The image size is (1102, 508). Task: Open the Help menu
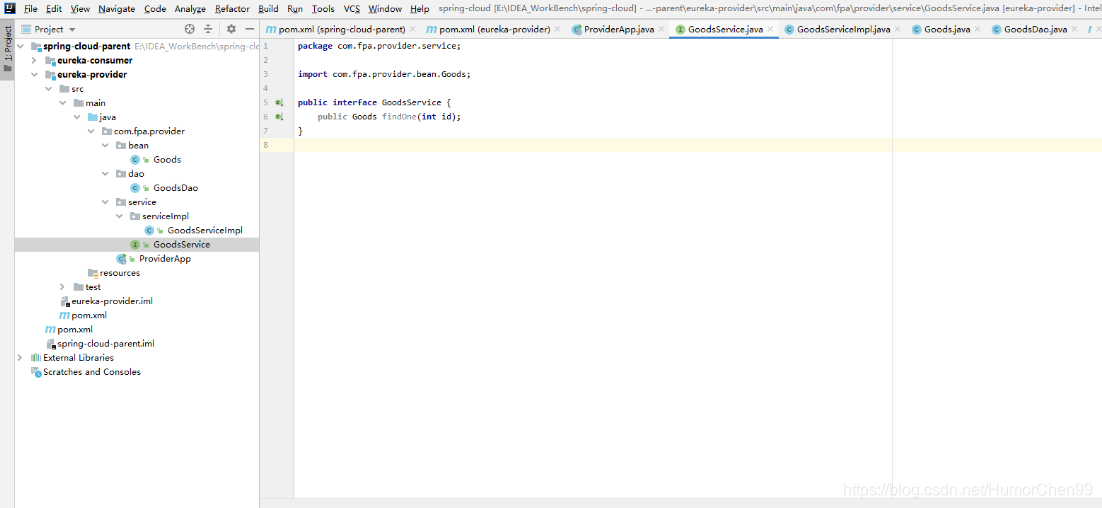(420, 9)
